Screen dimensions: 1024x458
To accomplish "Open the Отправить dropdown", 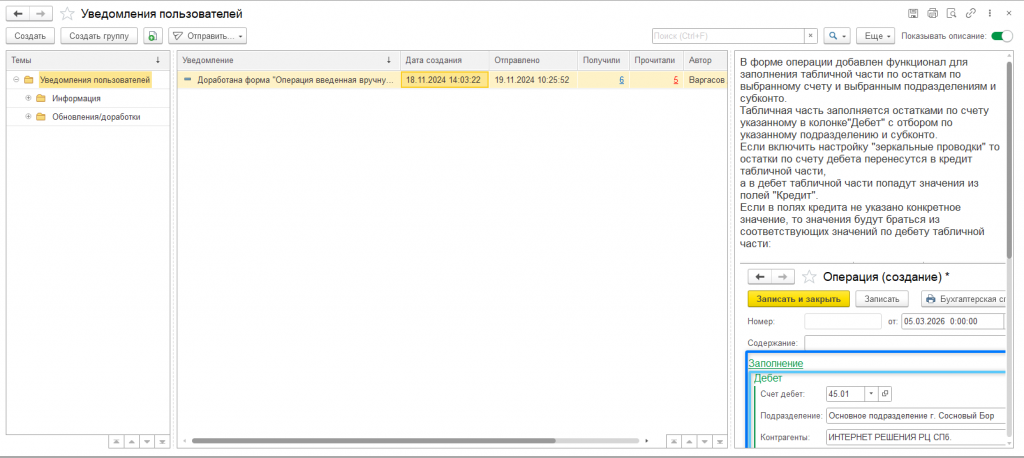I will click(208, 36).
